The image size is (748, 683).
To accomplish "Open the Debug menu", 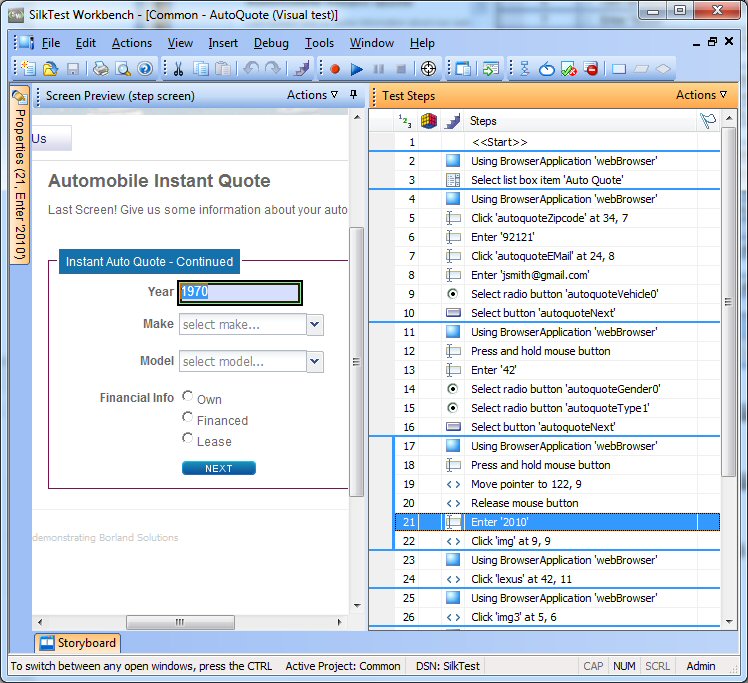I will pyautogui.click(x=271, y=43).
